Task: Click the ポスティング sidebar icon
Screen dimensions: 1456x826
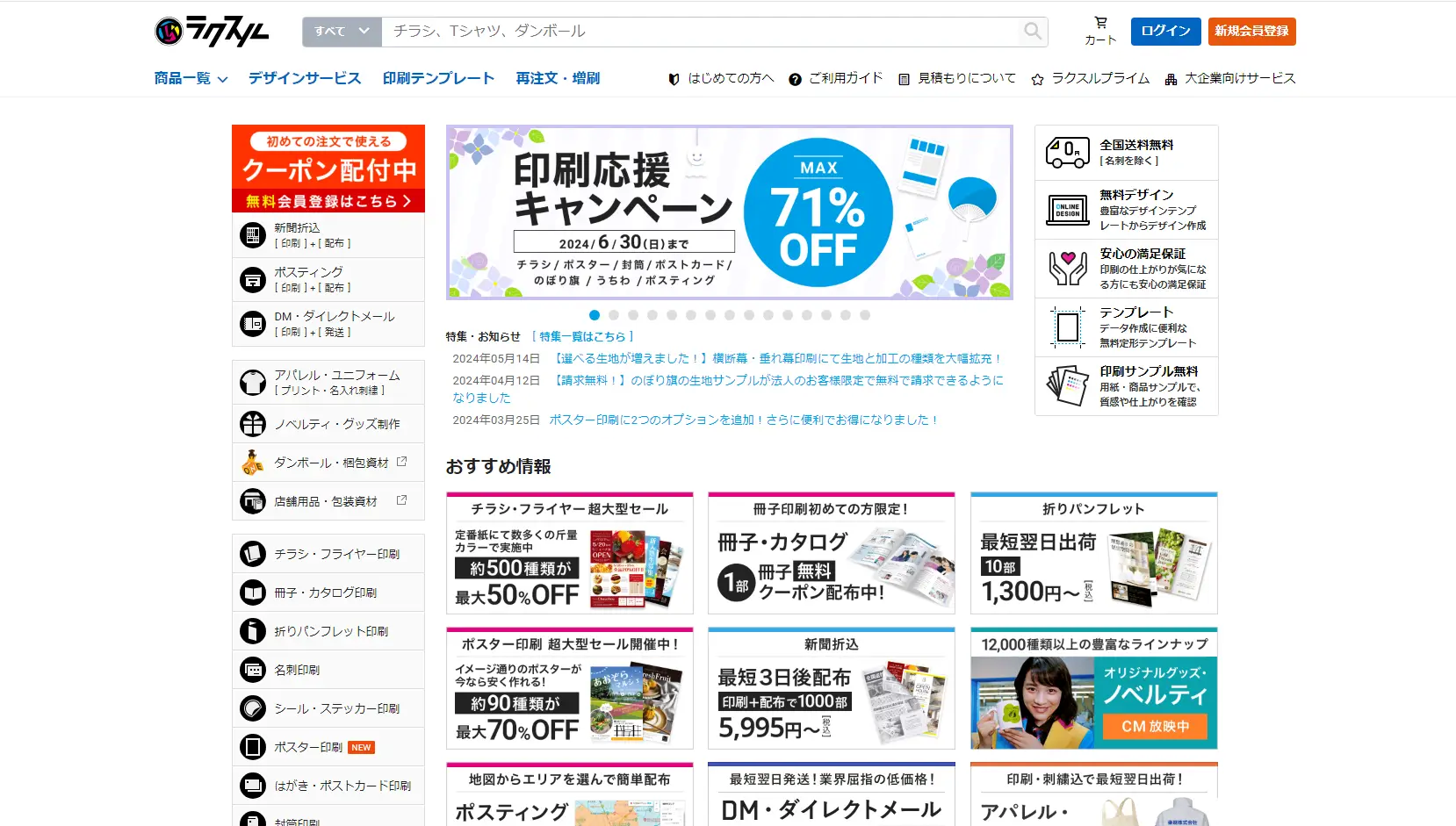Action: tap(253, 279)
